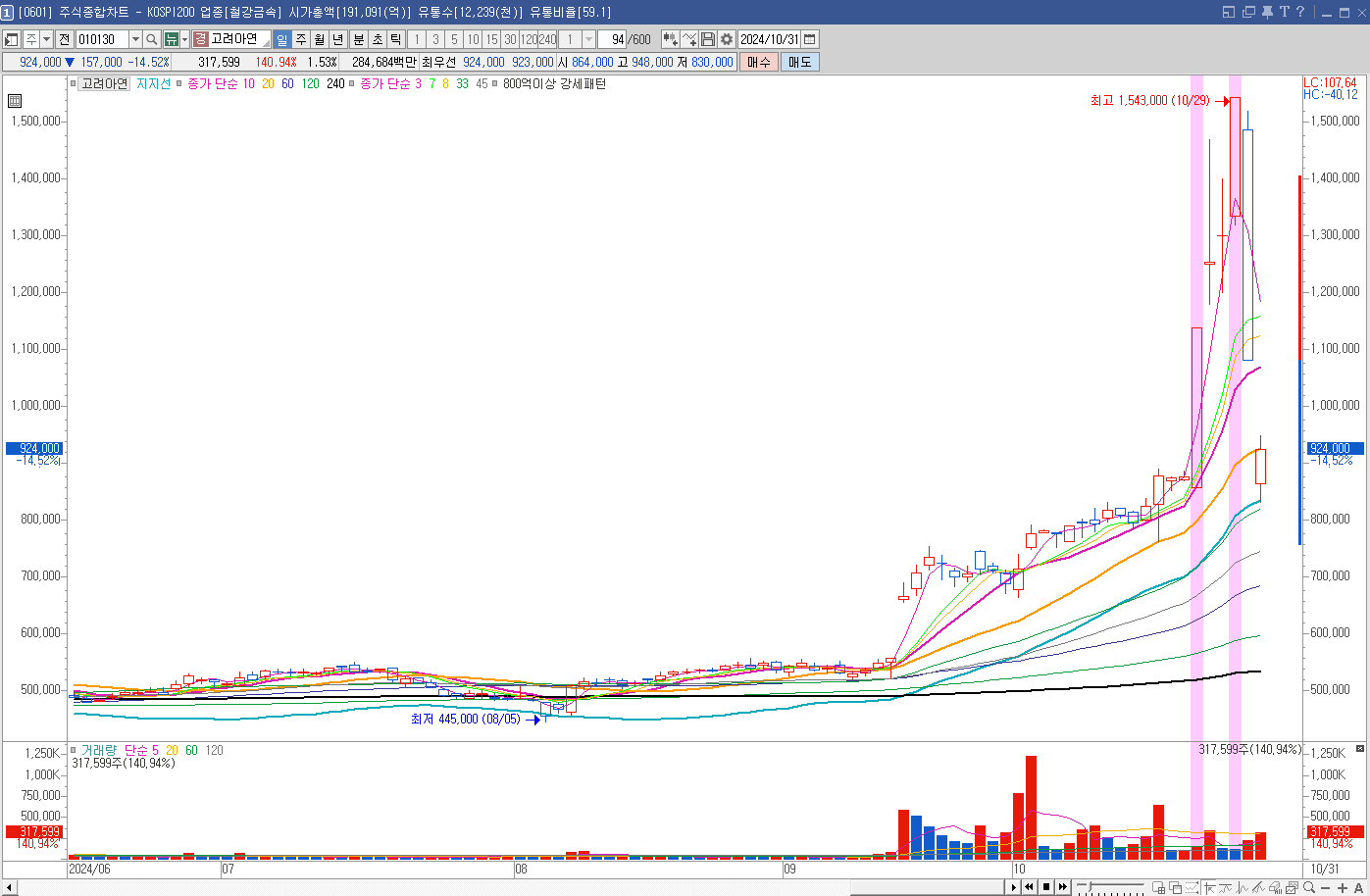Click the 1 interval preset button
This screenshot has width=1370, height=896.
click(417, 39)
